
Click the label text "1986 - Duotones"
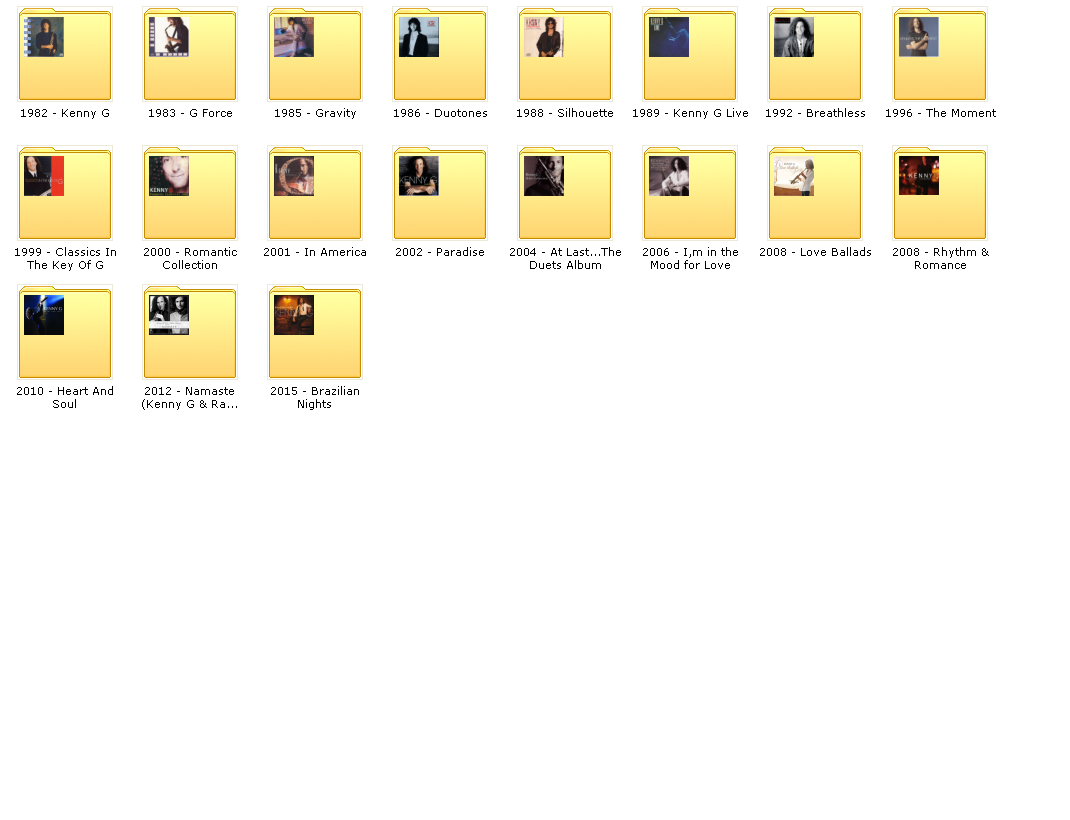click(x=440, y=113)
